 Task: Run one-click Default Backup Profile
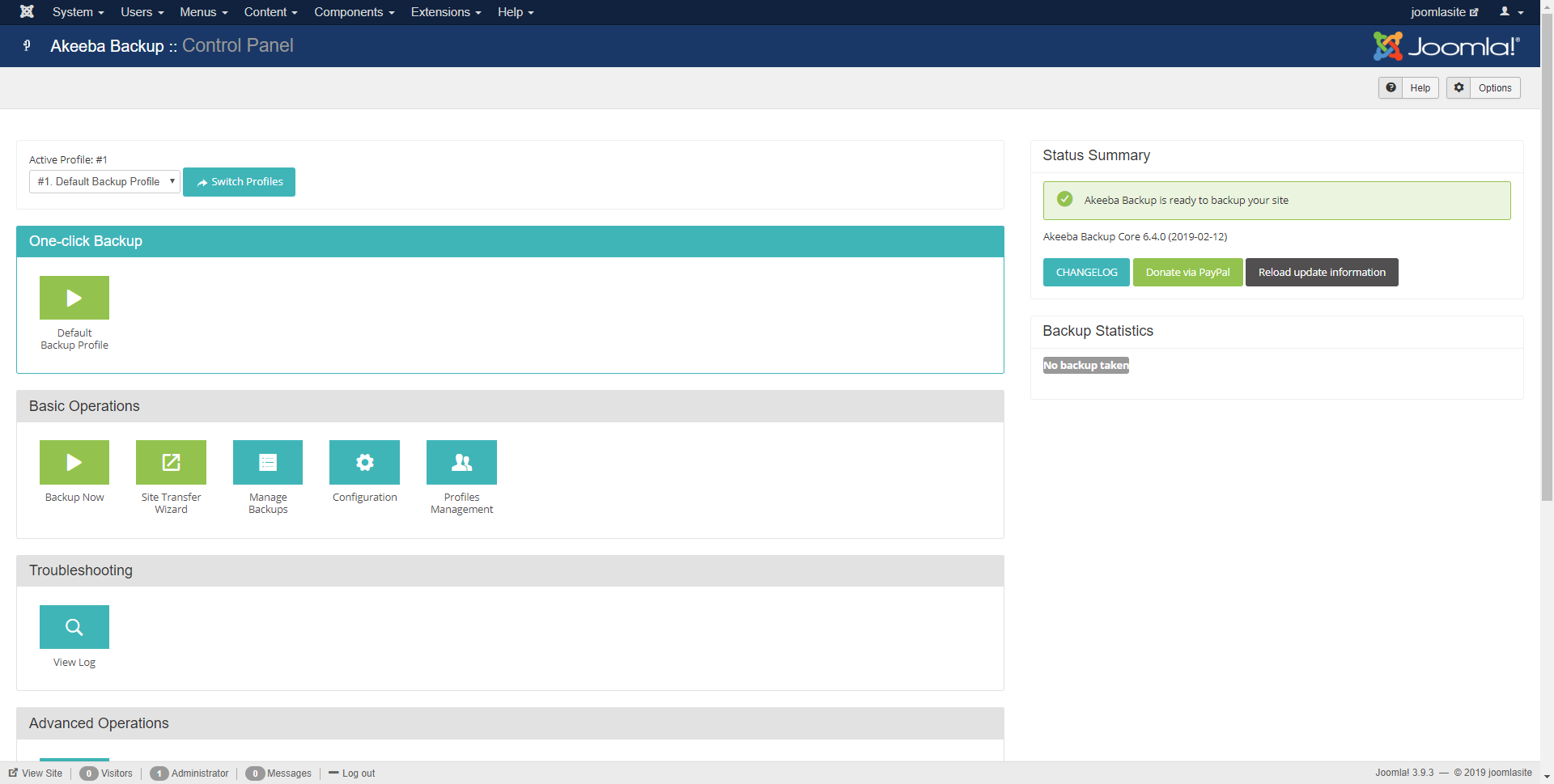[74, 298]
